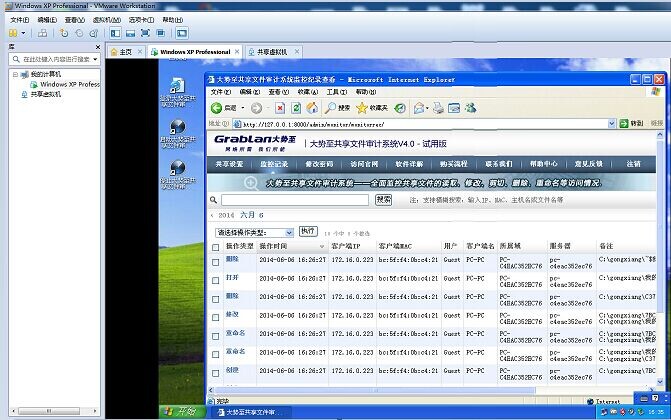Check the 打开 record's checkbox
Screen dimensions: 671x420
pyautogui.click(x=215, y=281)
